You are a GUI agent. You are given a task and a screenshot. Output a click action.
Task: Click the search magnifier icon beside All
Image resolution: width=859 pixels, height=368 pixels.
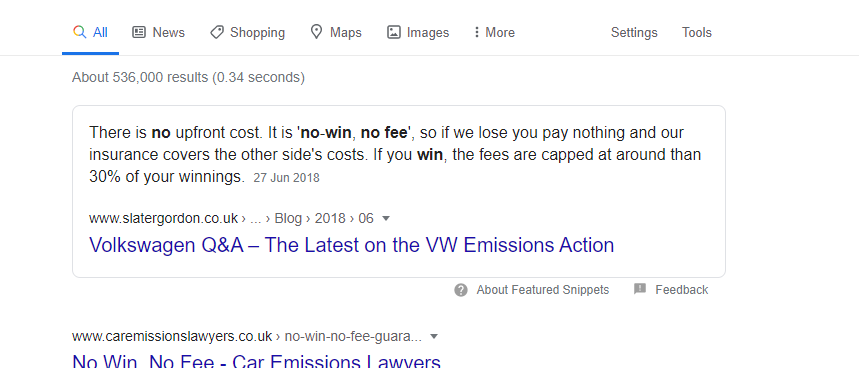click(79, 32)
